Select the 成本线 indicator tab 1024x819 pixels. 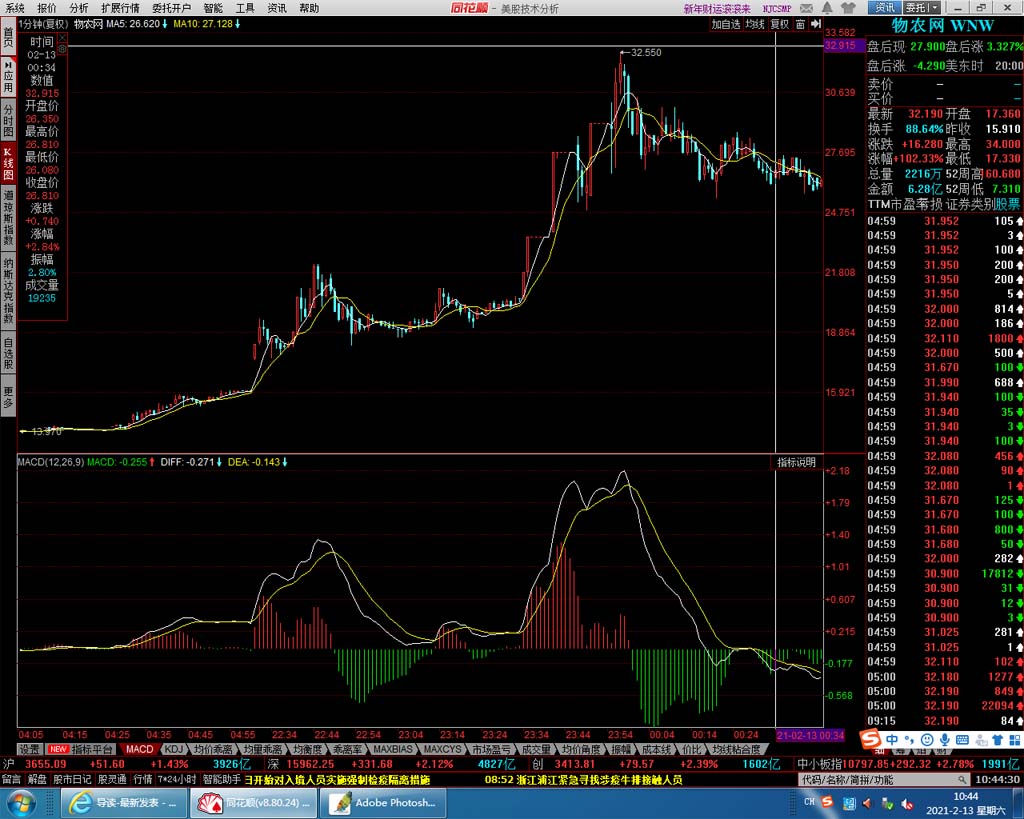[x=656, y=749]
